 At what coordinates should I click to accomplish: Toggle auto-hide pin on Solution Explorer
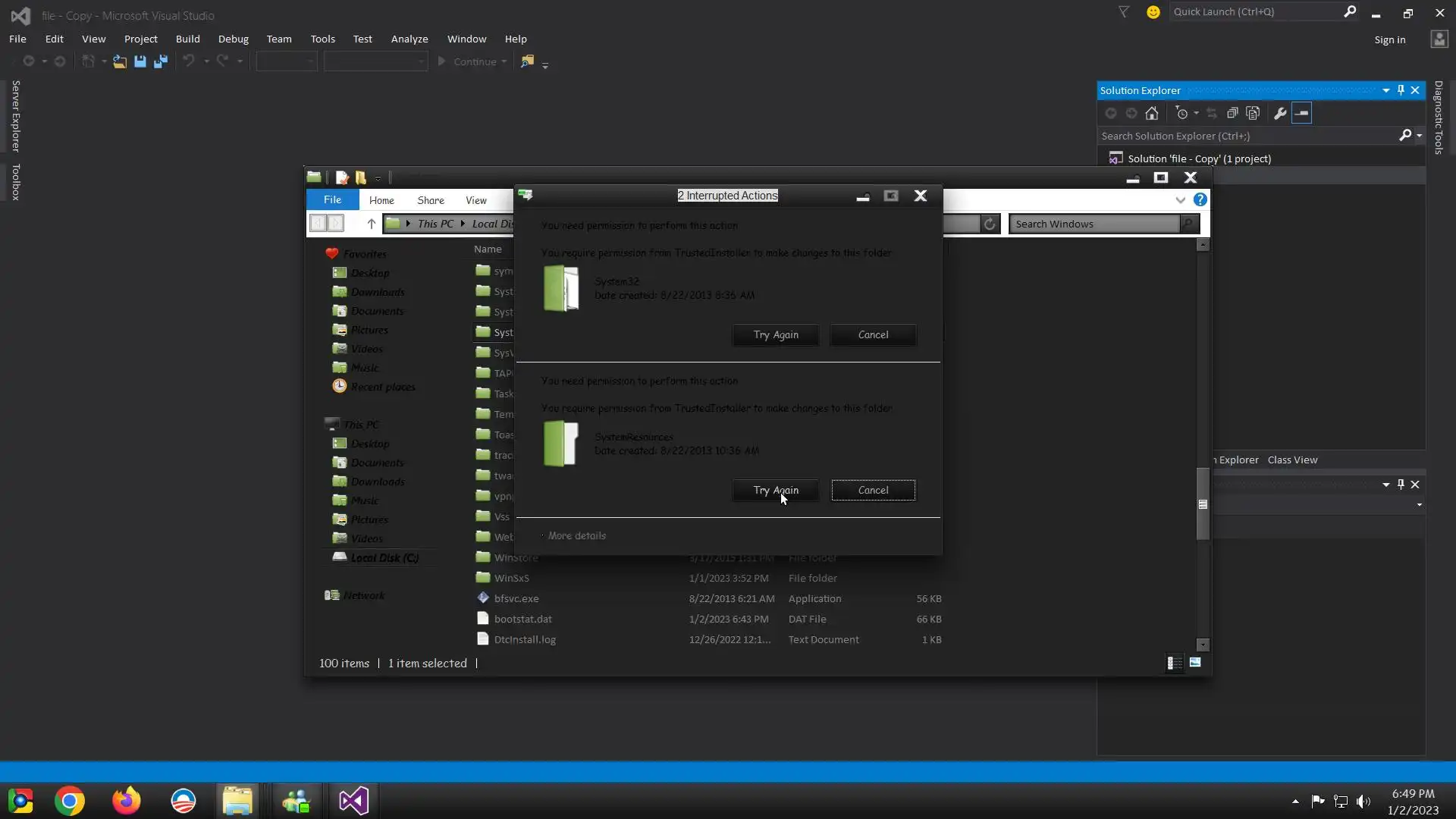tap(1401, 90)
